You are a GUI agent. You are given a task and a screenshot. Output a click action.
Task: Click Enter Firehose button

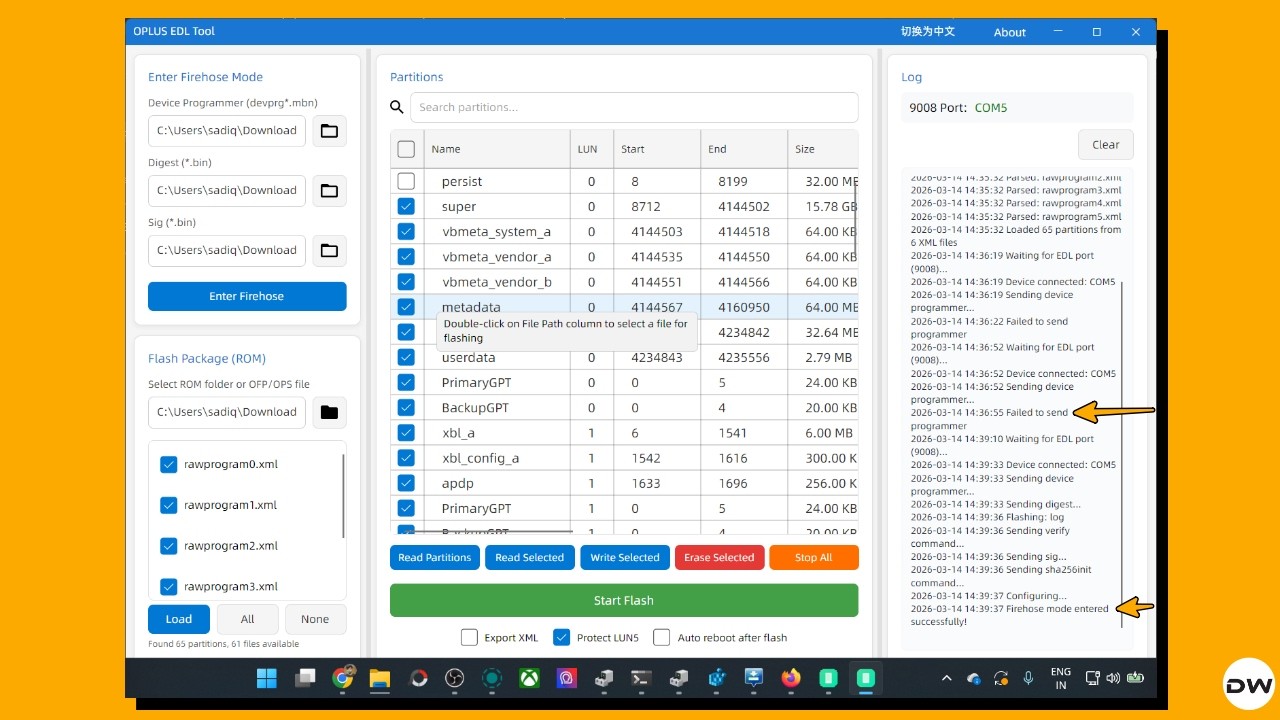pos(247,296)
